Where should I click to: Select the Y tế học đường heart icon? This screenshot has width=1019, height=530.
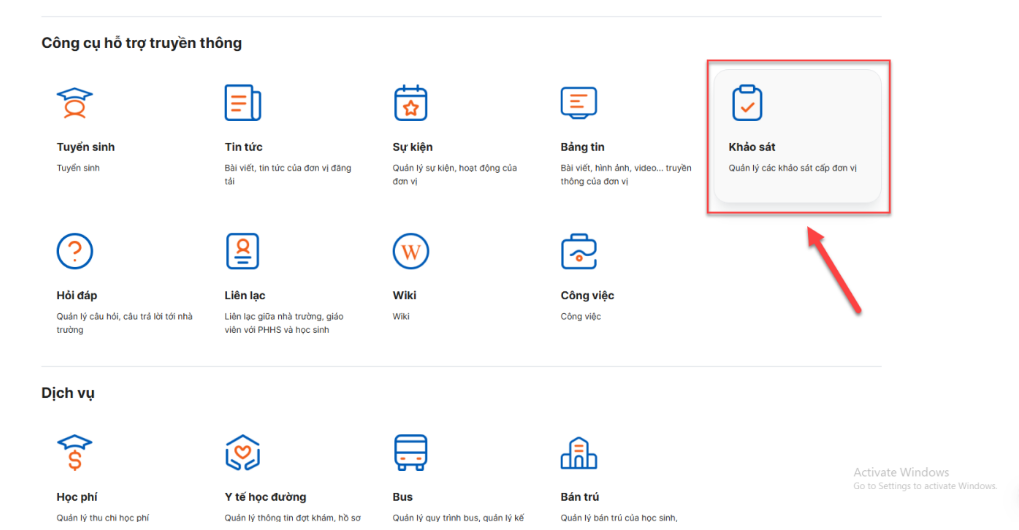243,452
